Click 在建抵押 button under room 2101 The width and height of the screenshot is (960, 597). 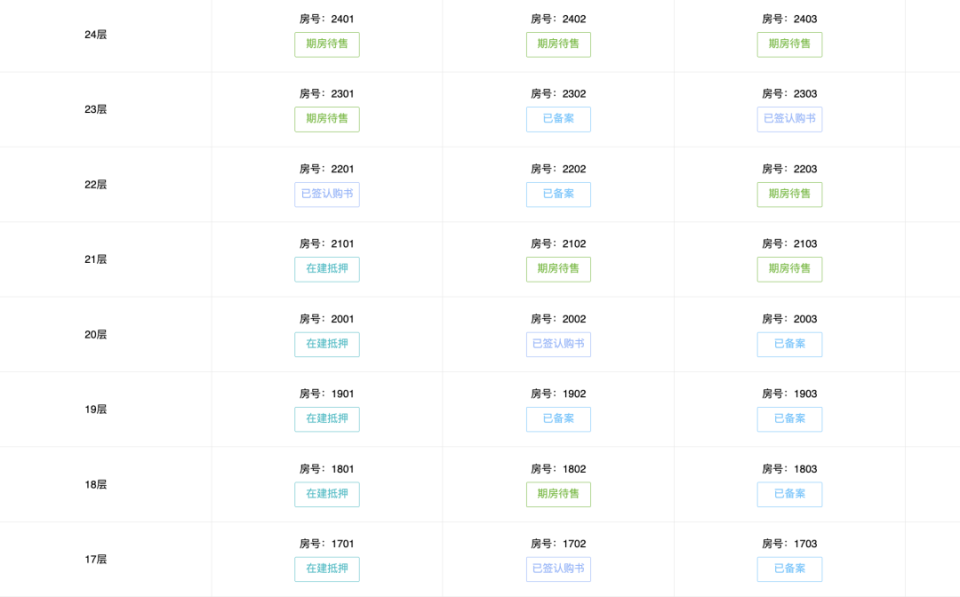click(327, 269)
